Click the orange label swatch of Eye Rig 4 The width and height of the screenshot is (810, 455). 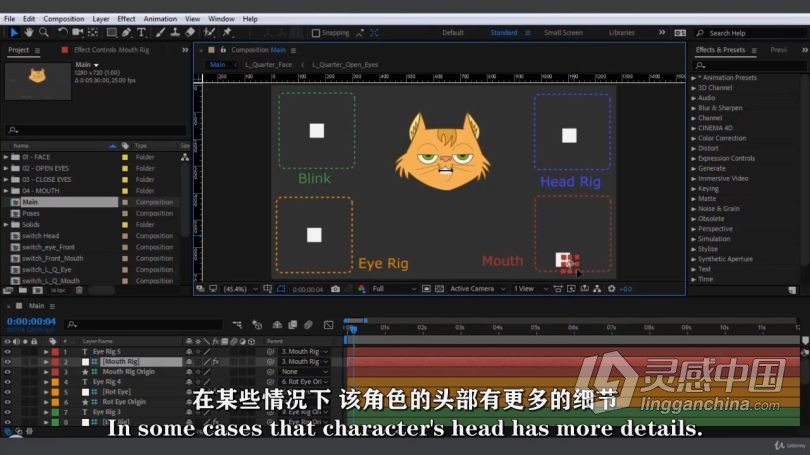pyautogui.click(x=55, y=382)
